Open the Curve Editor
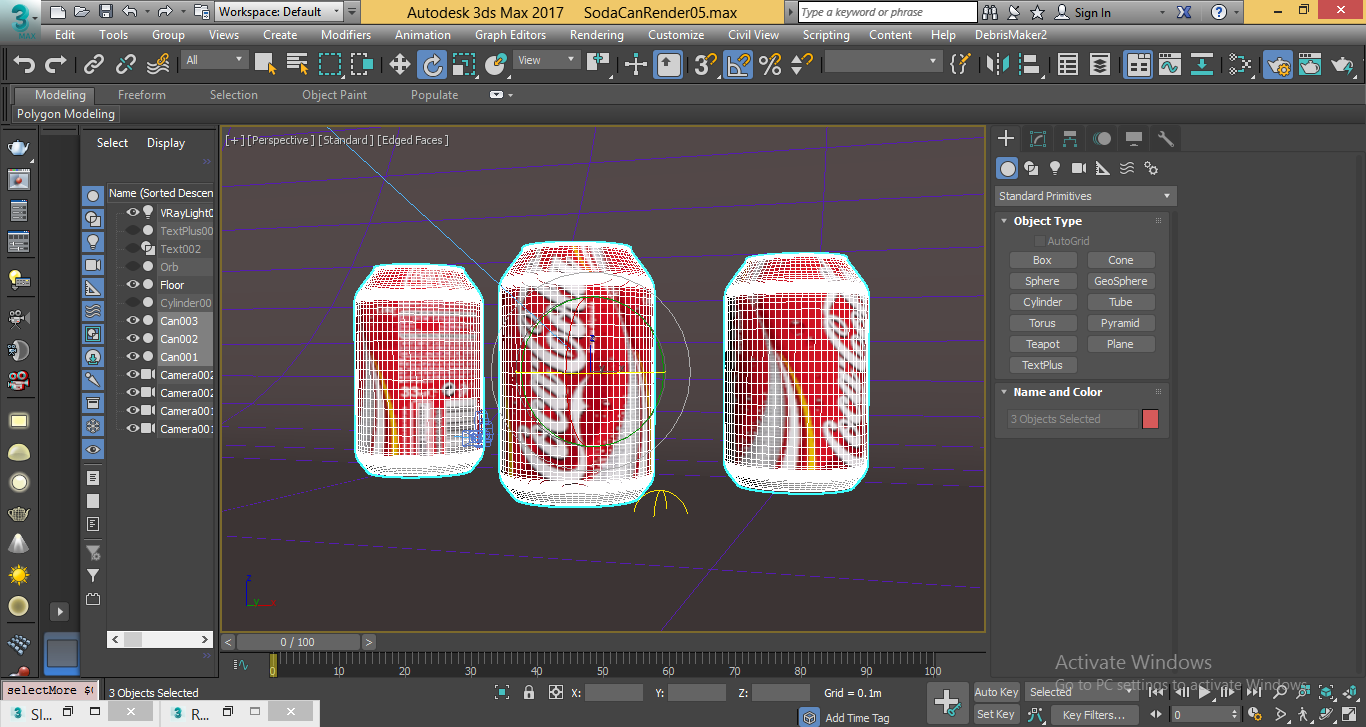 coord(1170,65)
